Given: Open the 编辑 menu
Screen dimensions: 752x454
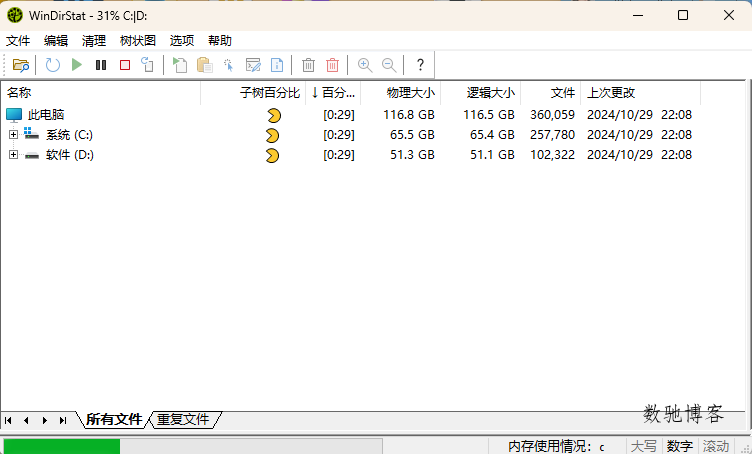Looking at the screenshot, I should coord(56,41).
